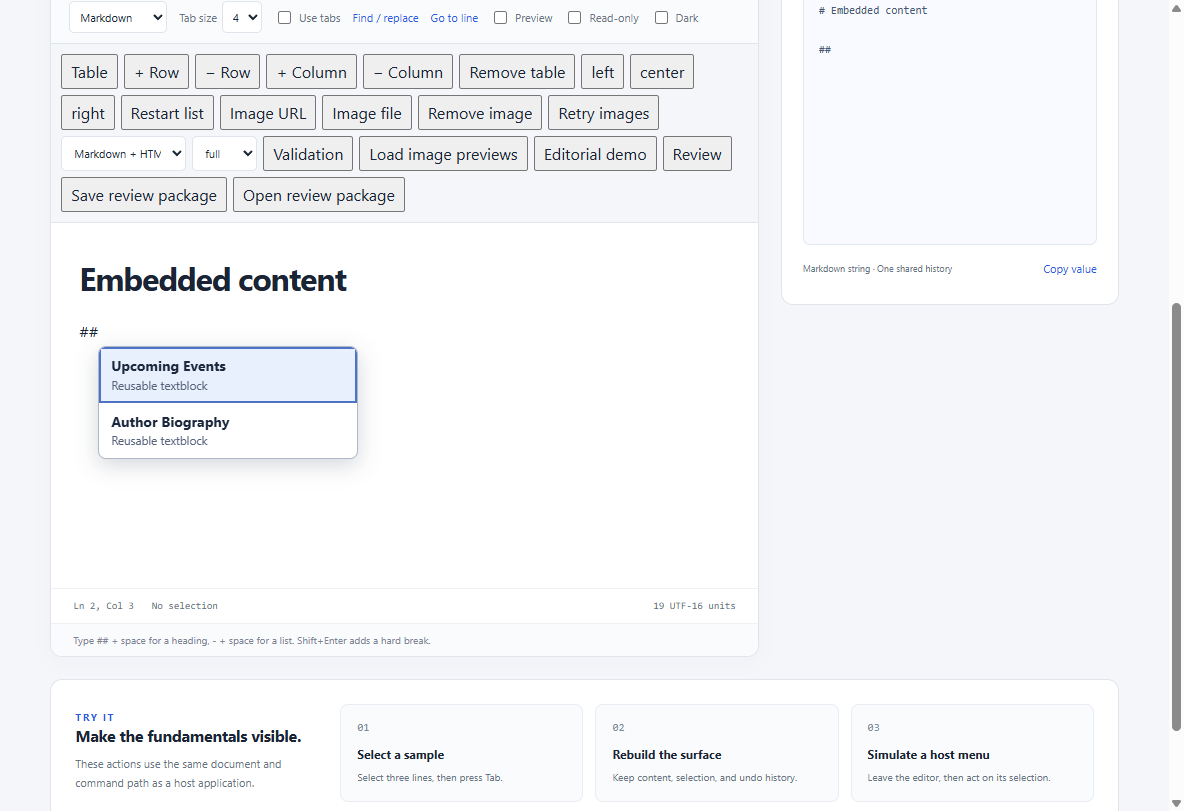1184x811 pixels.
Task: Click the Go to line link
Action: click(x=454, y=18)
